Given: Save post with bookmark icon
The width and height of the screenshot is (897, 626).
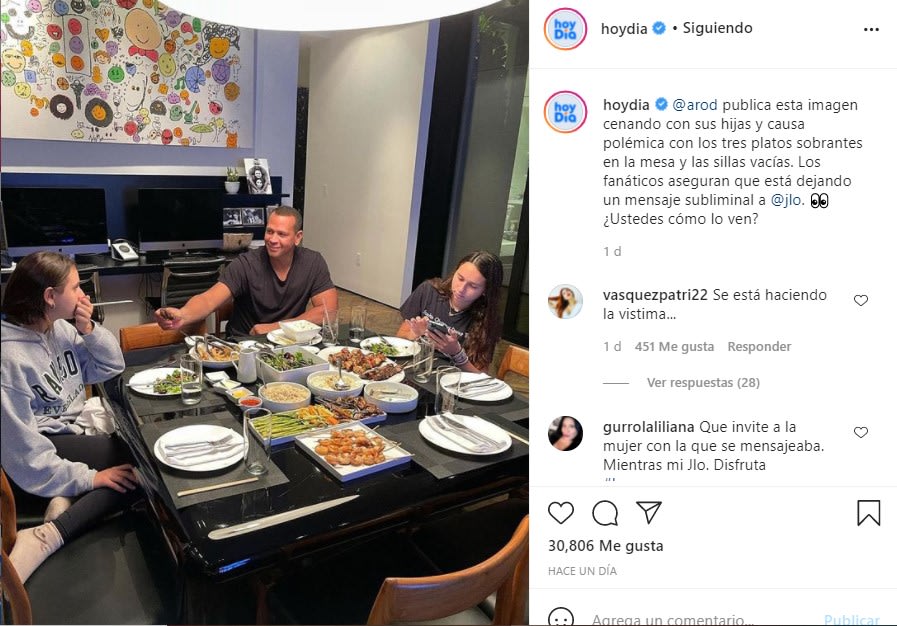Looking at the screenshot, I should pos(868,513).
